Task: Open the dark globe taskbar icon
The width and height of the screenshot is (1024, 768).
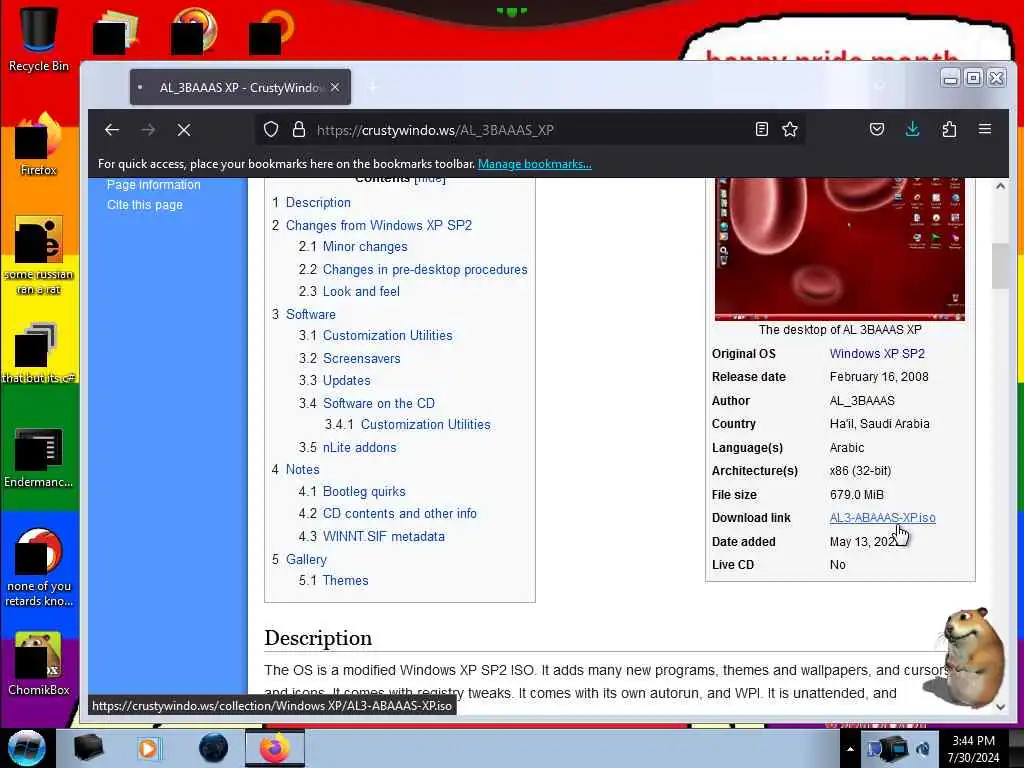Action: point(214,748)
